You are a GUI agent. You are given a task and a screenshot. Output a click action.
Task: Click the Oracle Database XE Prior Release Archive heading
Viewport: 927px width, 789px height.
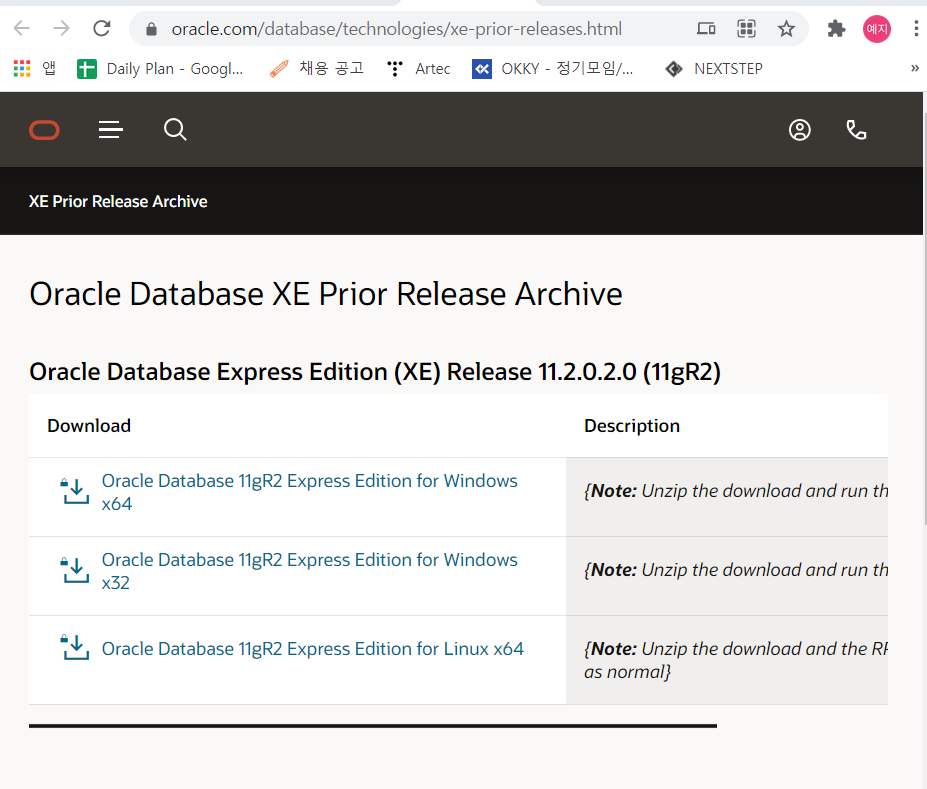click(326, 294)
